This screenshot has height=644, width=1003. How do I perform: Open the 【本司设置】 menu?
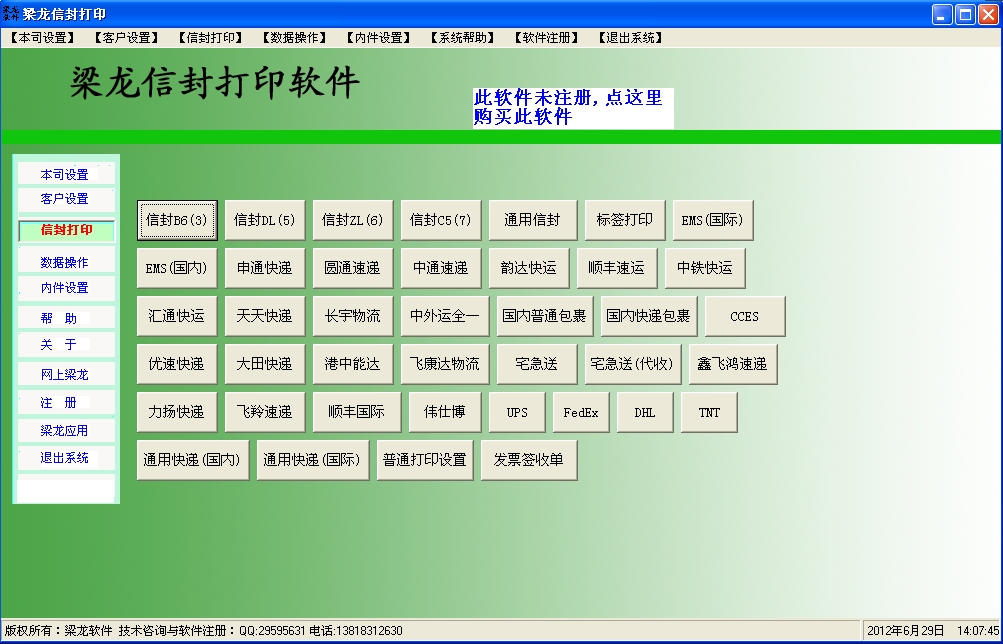42,38
